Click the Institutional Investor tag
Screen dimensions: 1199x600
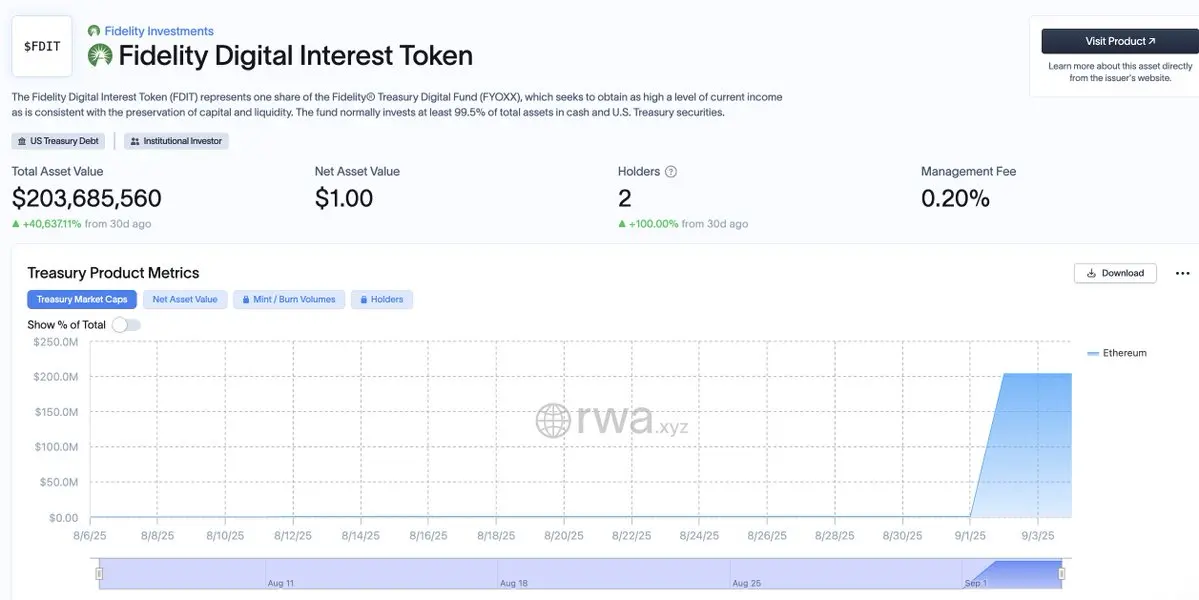pyautogui.click(x=177, y=141)
